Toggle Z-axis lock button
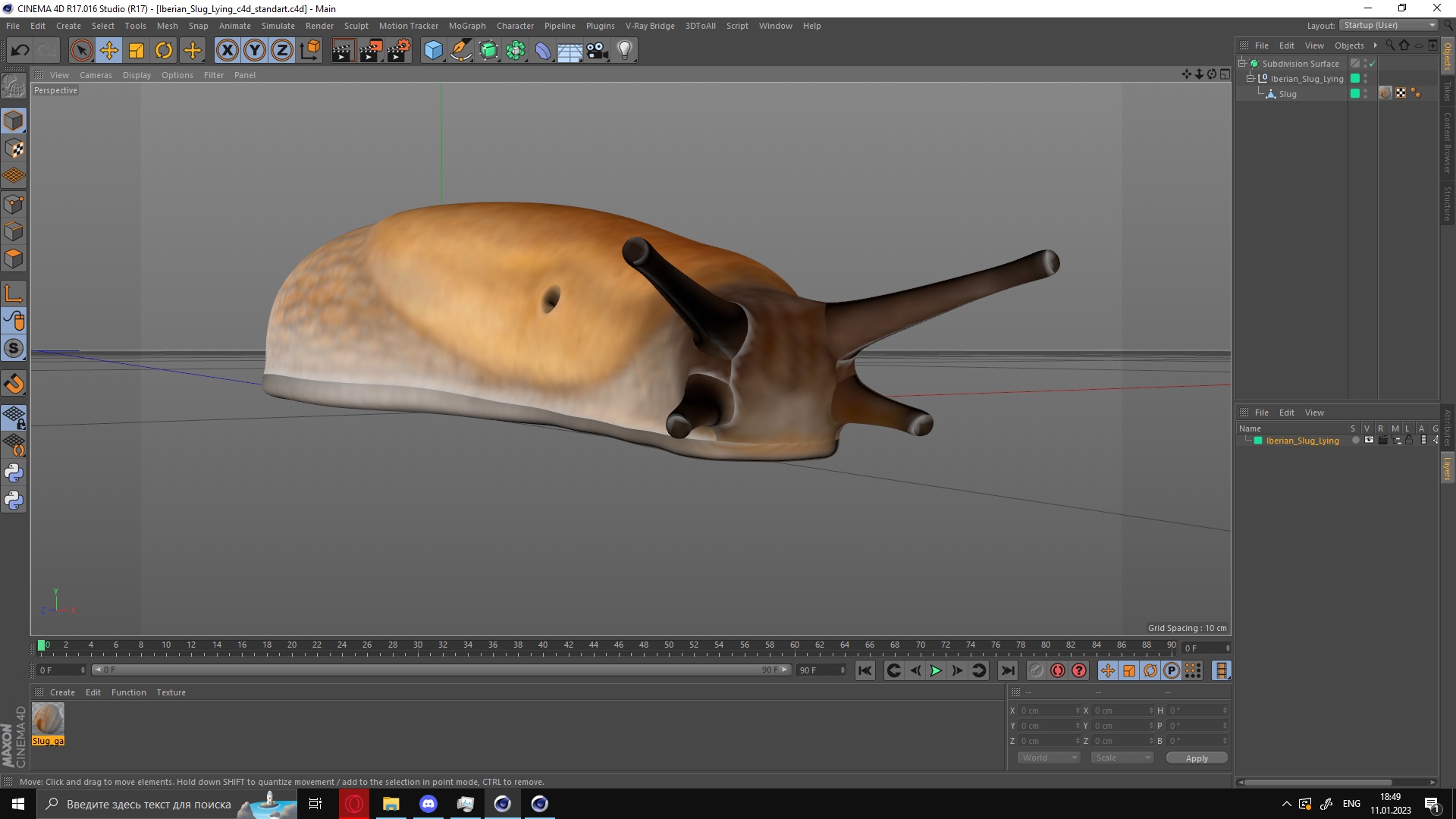 [281, 51]
